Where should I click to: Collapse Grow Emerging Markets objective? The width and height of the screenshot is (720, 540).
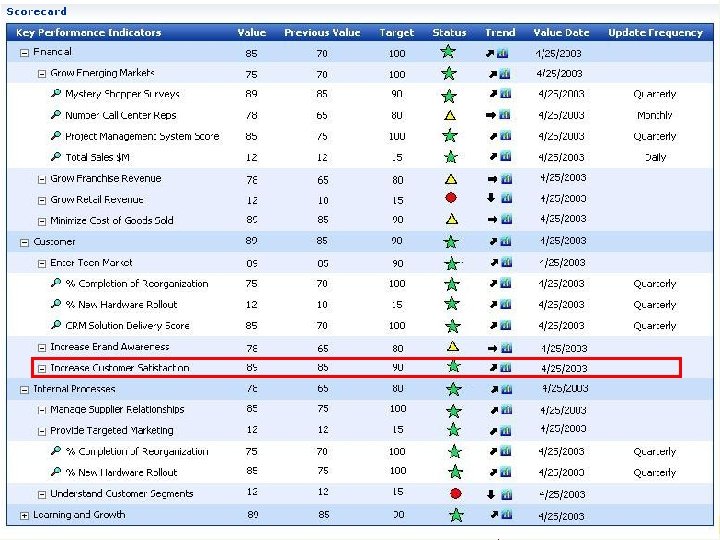pos(42,74)
